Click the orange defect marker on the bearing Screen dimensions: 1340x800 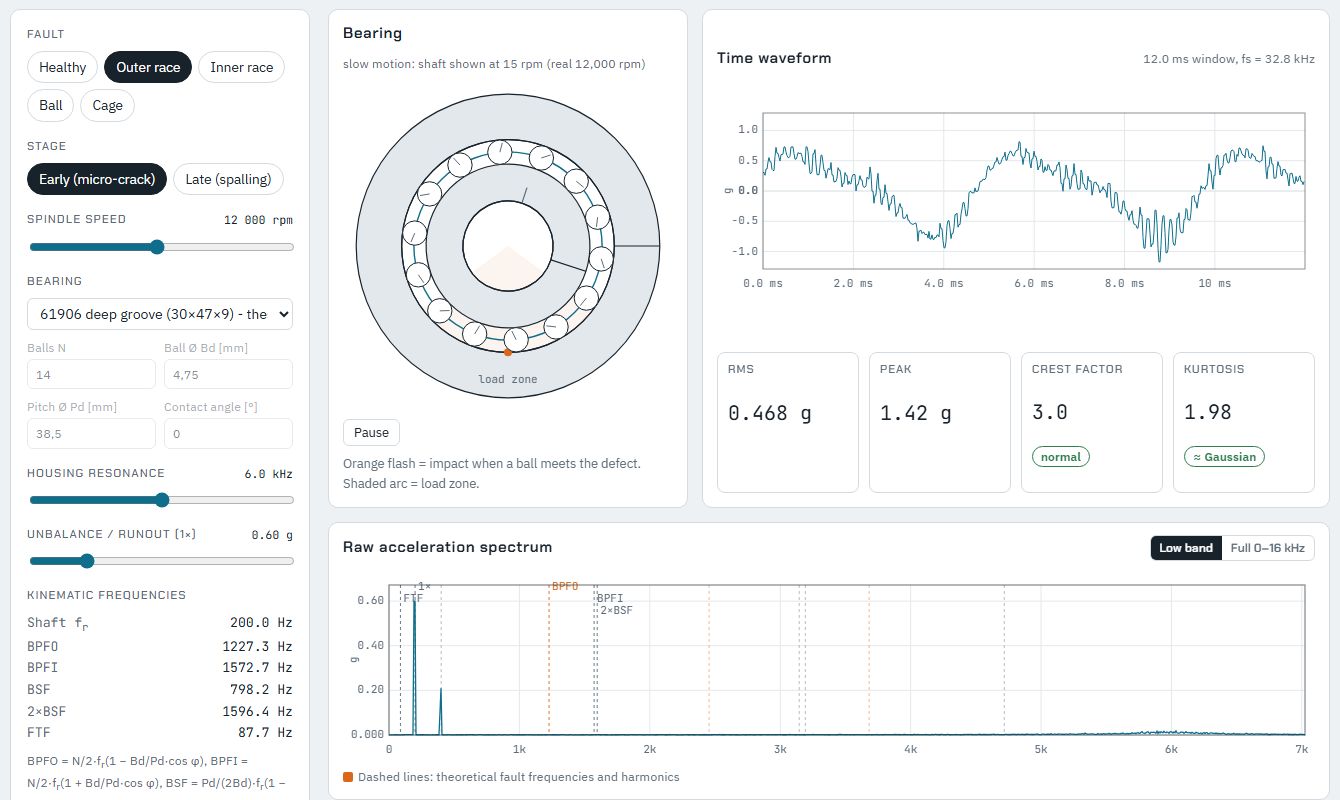coord(508,352)
